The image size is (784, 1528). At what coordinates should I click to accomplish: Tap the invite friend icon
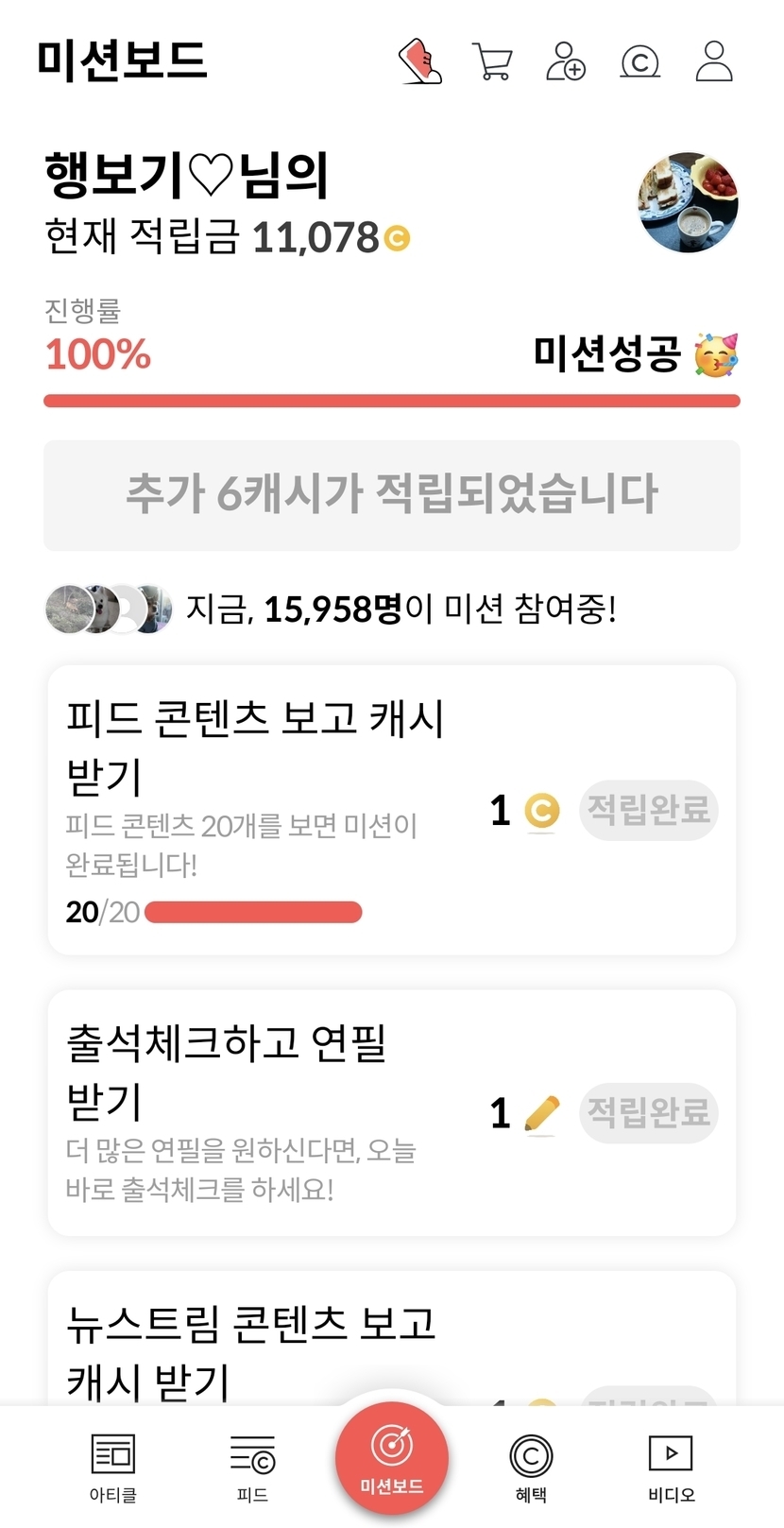point(566,61)
